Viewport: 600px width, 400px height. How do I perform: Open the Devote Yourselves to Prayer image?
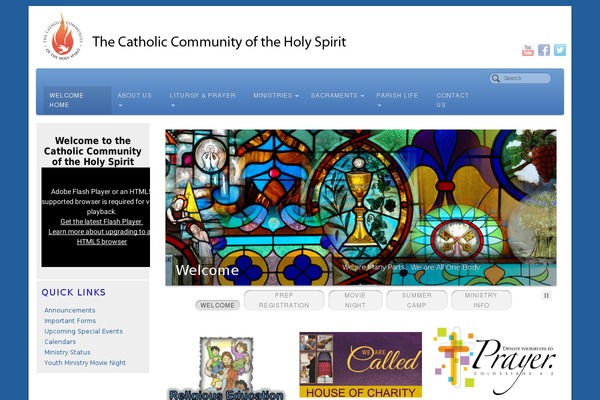pyautogui.click(x=494, y=361)
